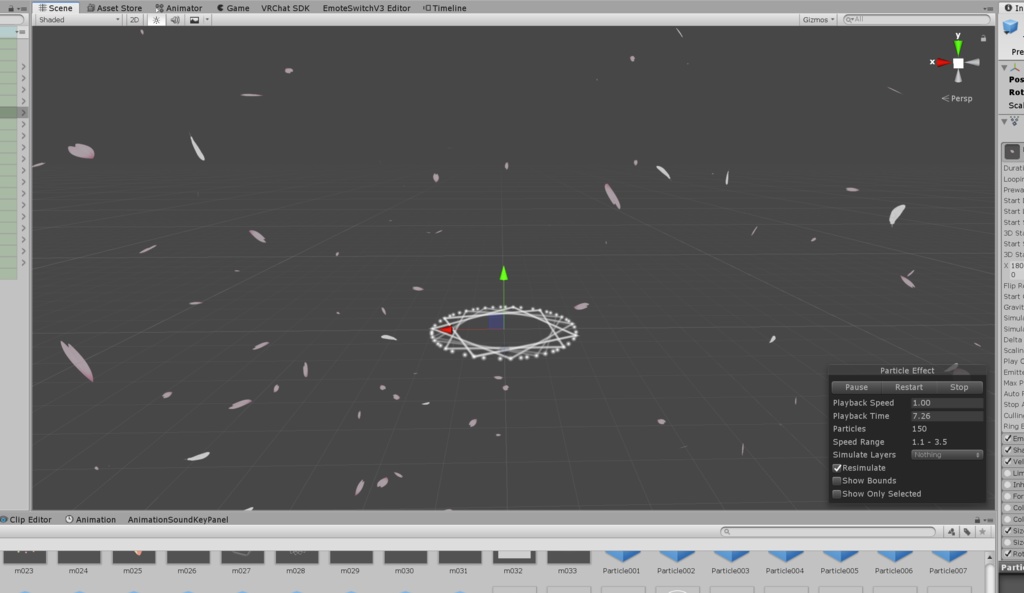Open VRChat SDK tab
This screenshot has width=1024, height=593.
pos(285,8)
